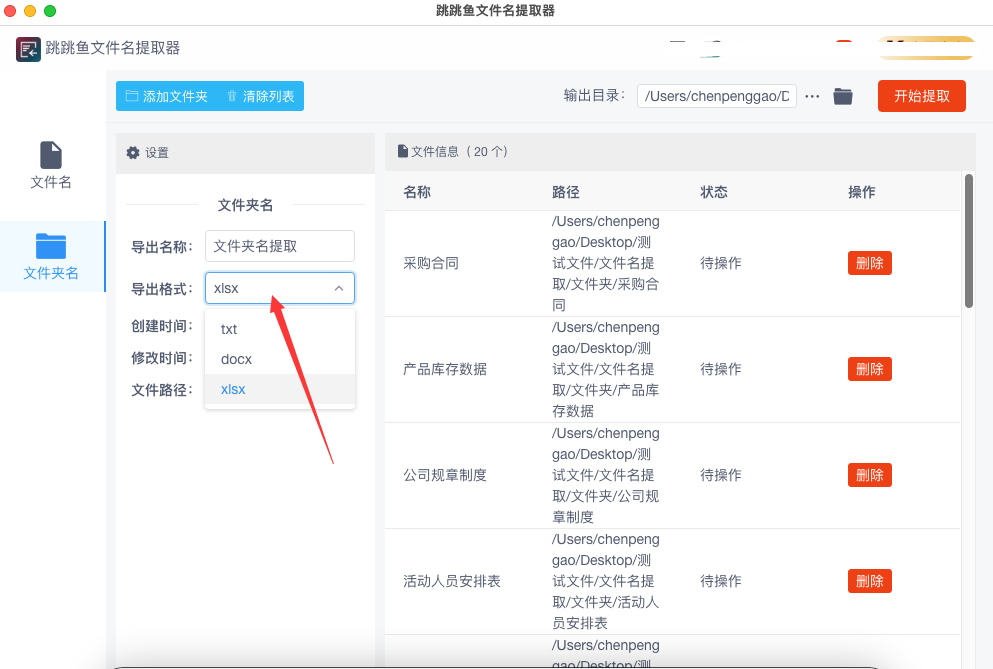This screenshot has width=993, height=669.
Task: Click the window title 跳跳鱼文件名提取器
Action: point(495,11)
